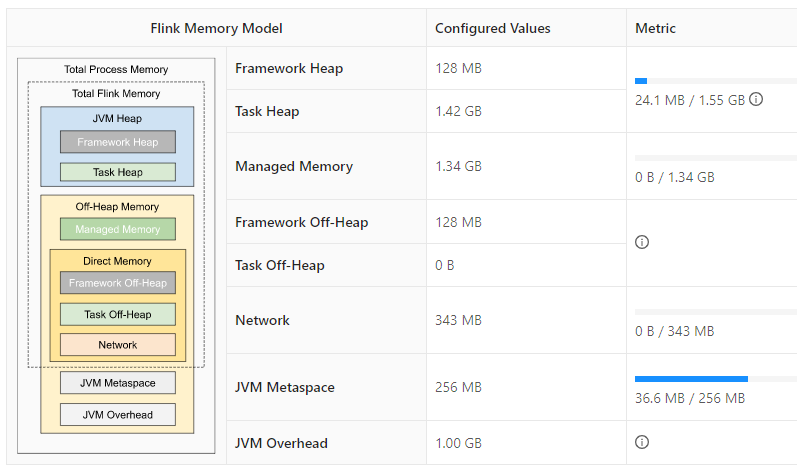Click orange Network box in diagram

click(117, 345)
